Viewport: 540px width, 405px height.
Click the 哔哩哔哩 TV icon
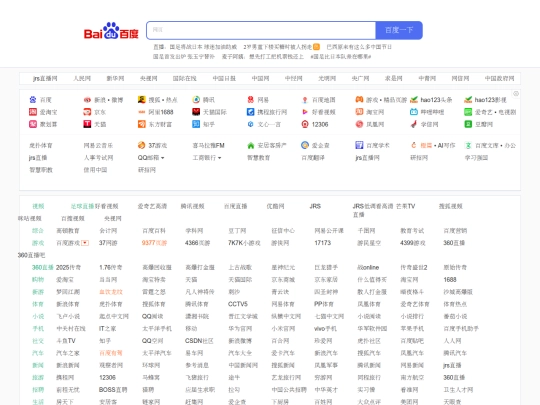[x=414, y=112]
